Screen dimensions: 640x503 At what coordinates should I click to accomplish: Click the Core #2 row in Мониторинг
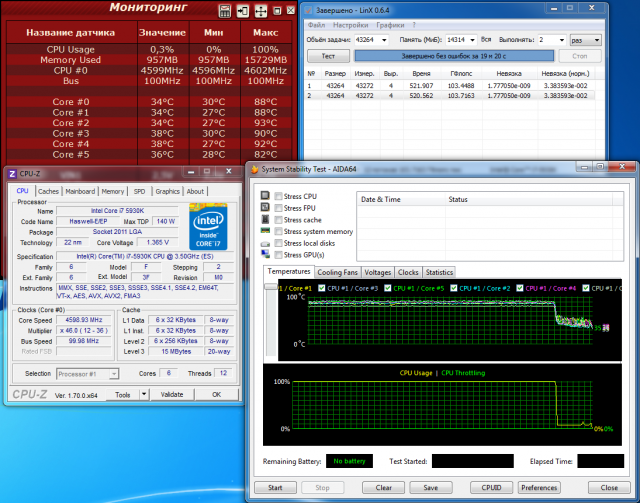(149, 123)
